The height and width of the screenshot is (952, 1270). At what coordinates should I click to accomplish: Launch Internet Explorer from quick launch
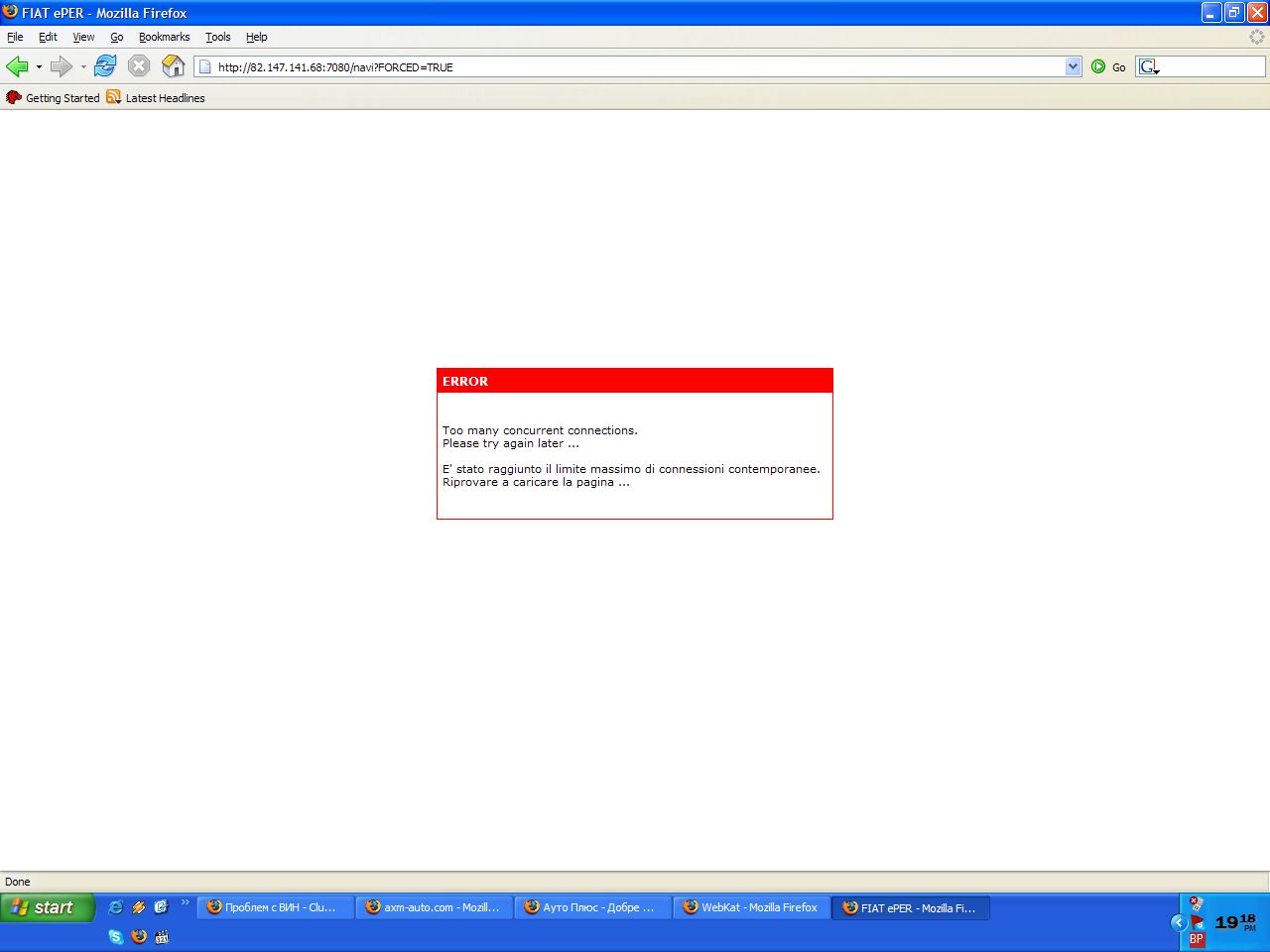116,907
